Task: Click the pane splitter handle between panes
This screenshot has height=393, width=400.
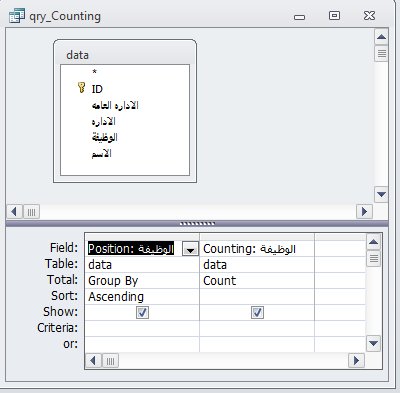Action: tap(197, 223)
